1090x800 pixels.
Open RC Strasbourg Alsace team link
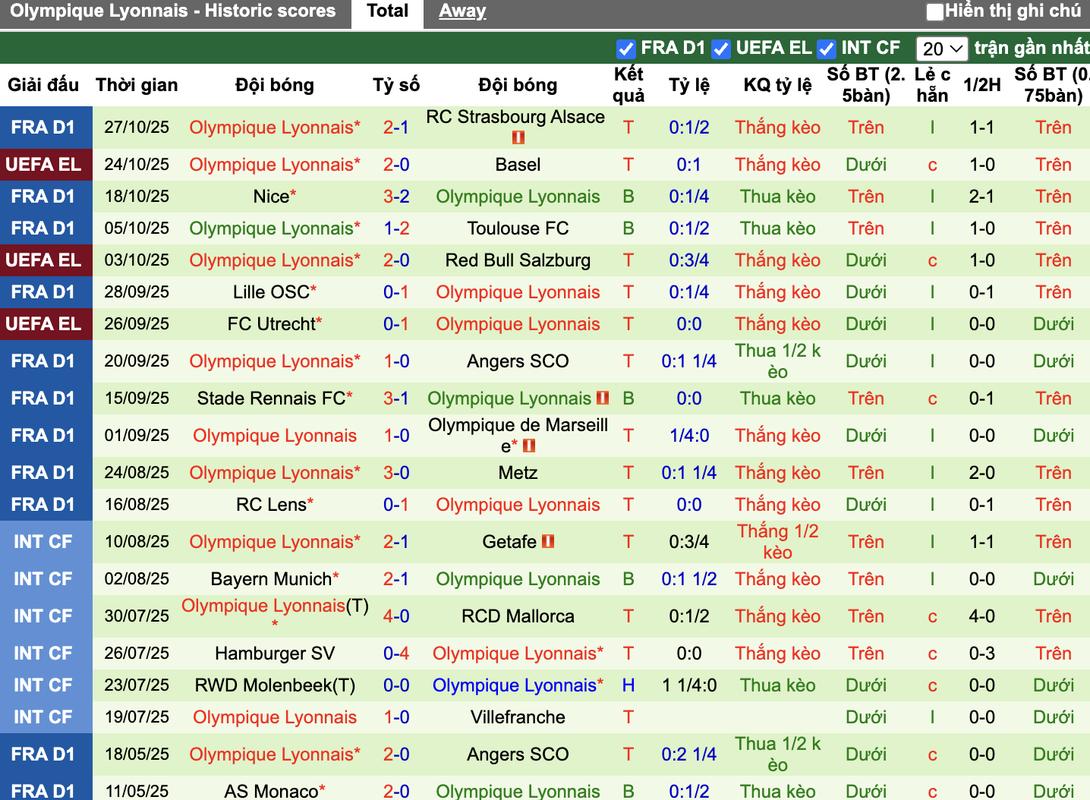515,117
